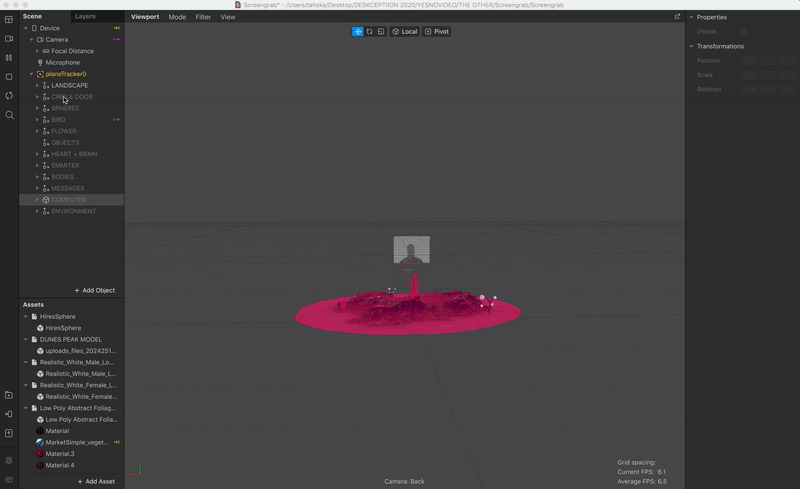This screenshot has width=800, height=489.
Task: Toggle Local coordinate space button
Action: (404, 32)
